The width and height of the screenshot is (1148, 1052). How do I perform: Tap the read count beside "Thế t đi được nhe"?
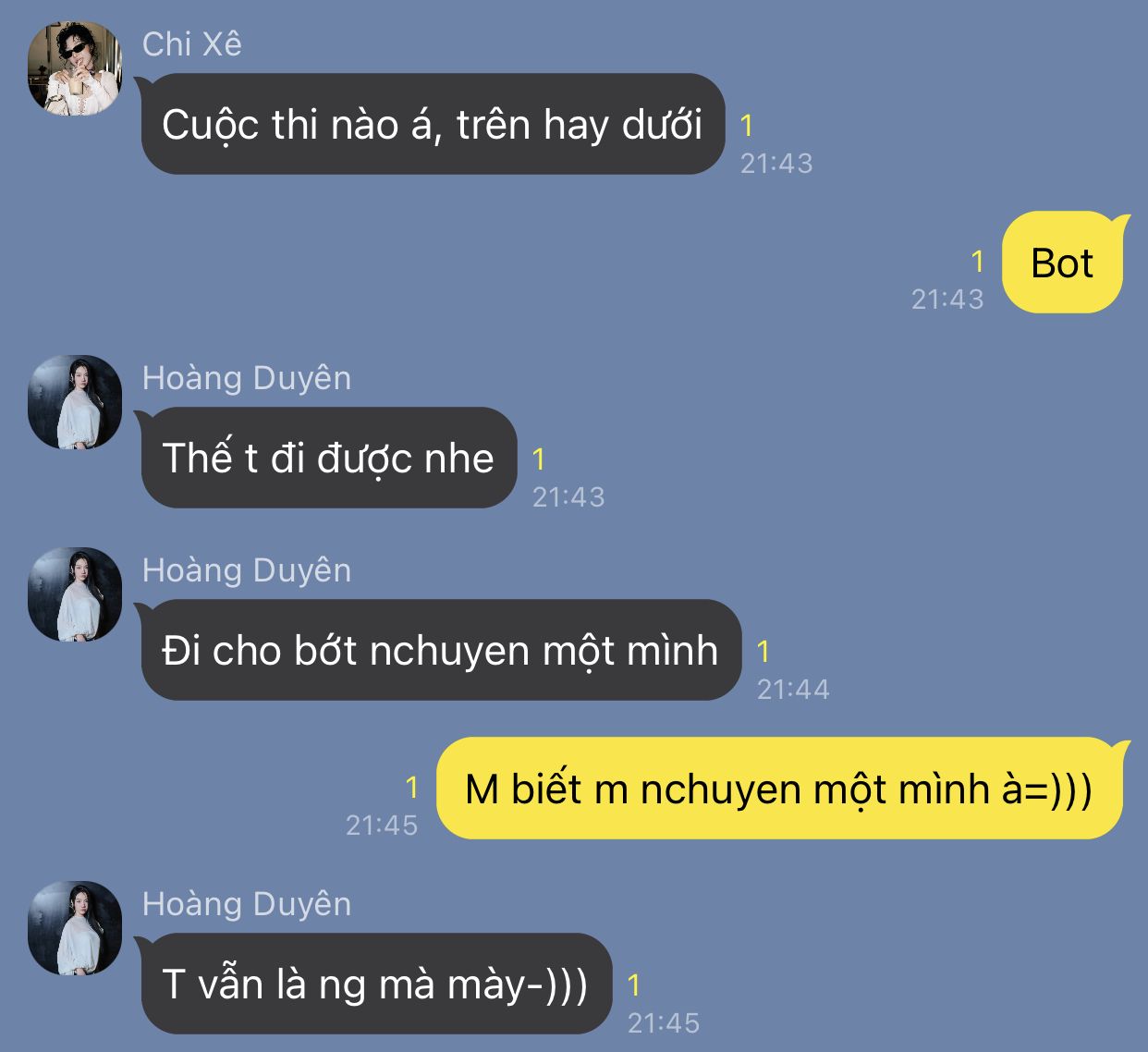[539, 459]
